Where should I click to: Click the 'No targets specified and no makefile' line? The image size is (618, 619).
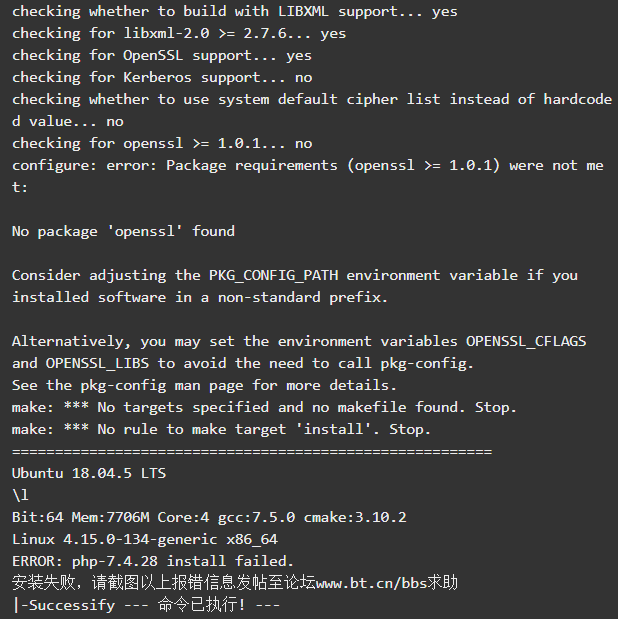click(264, 407)
